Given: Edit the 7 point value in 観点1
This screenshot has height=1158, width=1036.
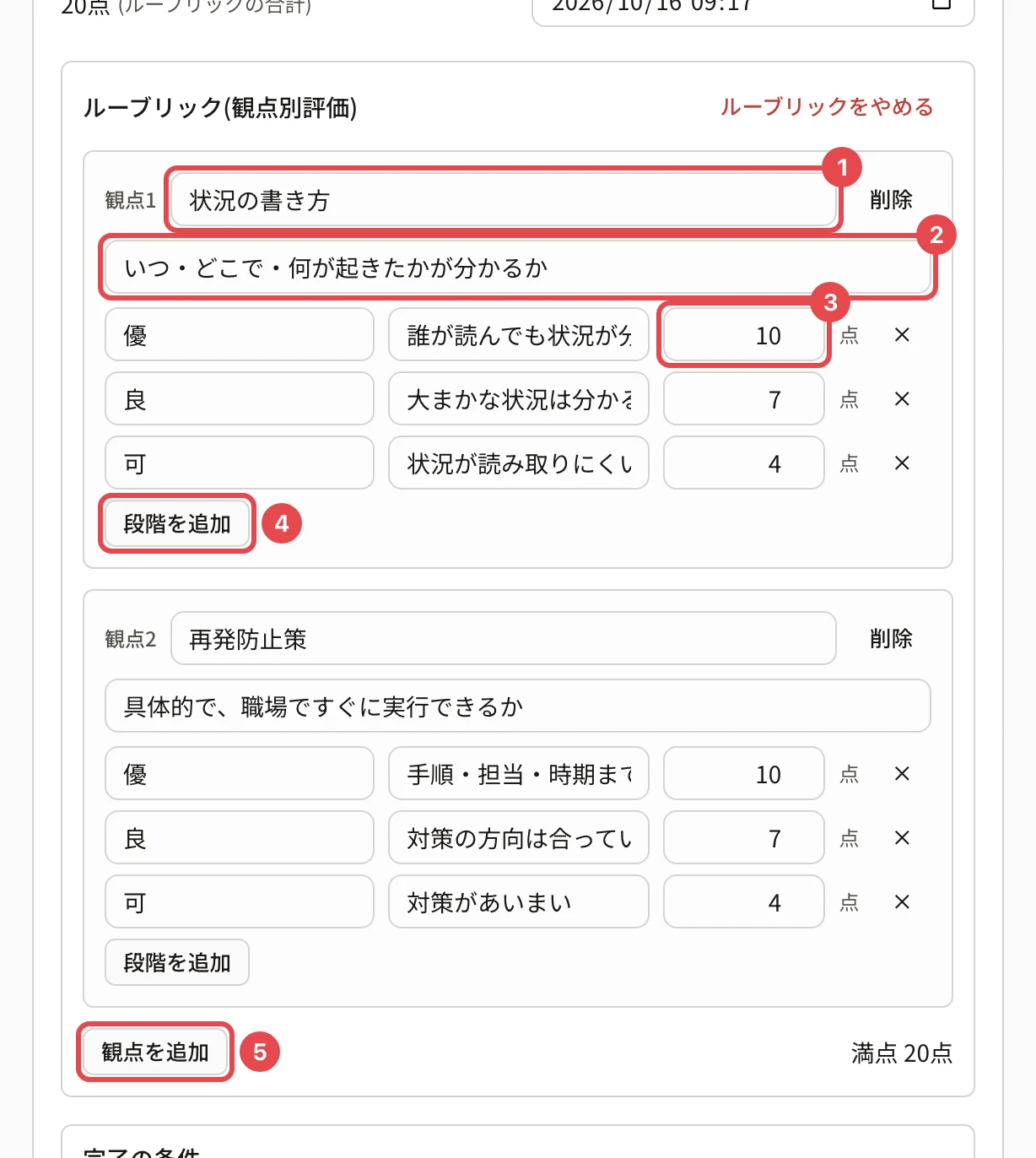Looking at the screenshot, I should [x=744, y=399].
